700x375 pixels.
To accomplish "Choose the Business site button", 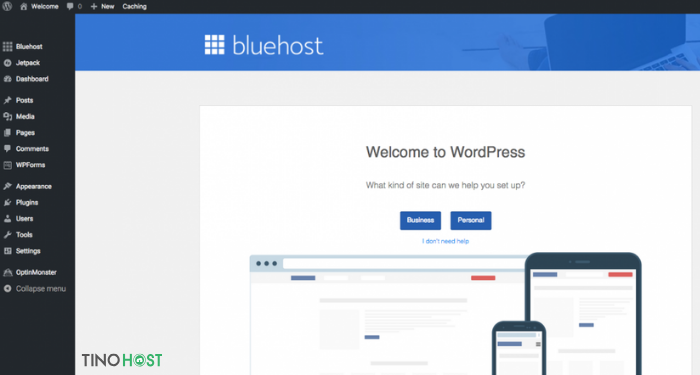I will click(x=421, y=221).
